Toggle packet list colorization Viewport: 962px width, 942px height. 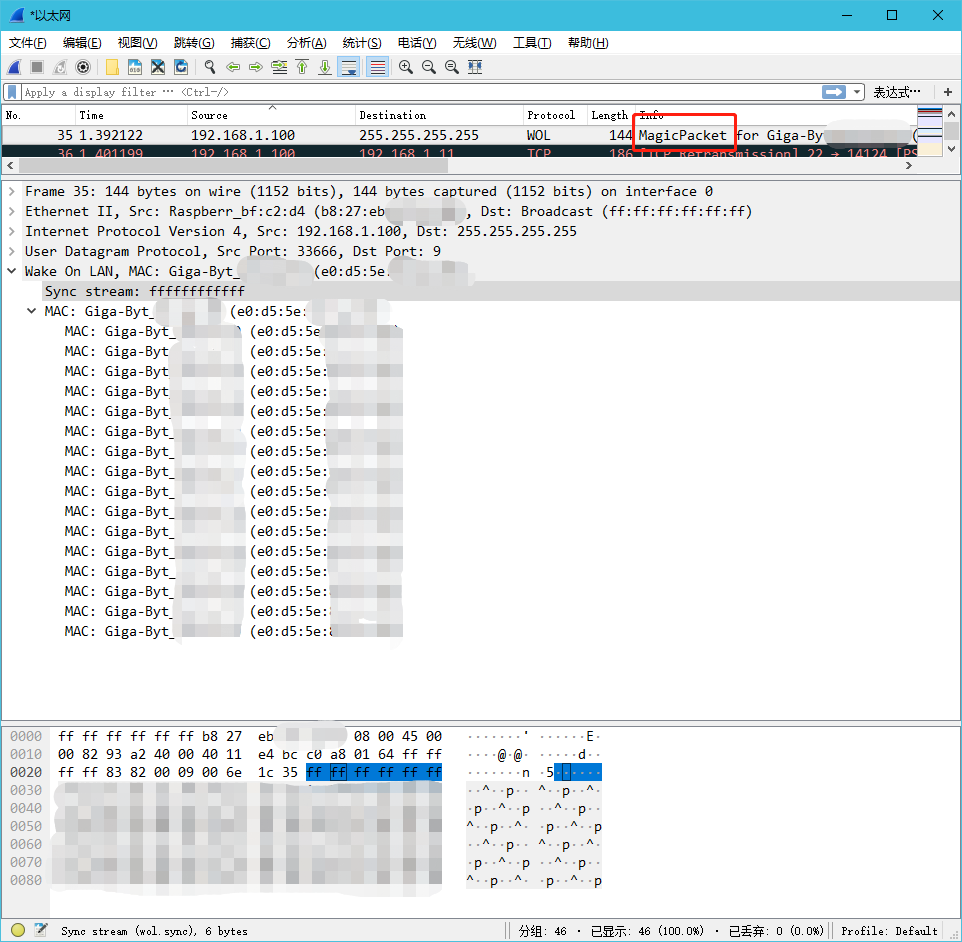coord(376,67)
